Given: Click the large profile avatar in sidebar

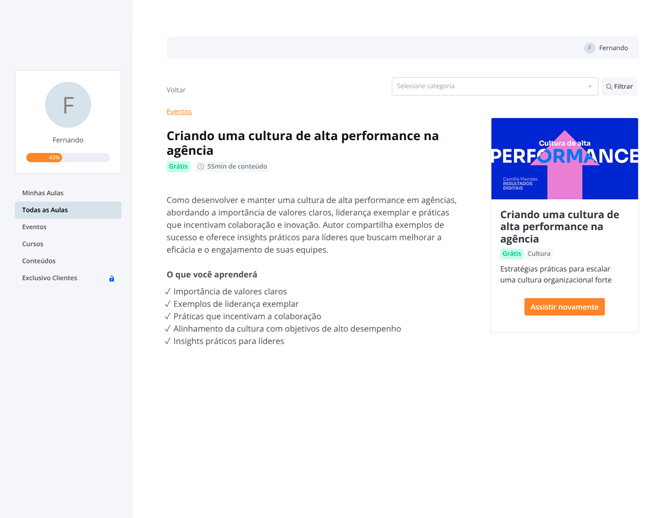Looking at the screenshot, I should pos(68,105).
